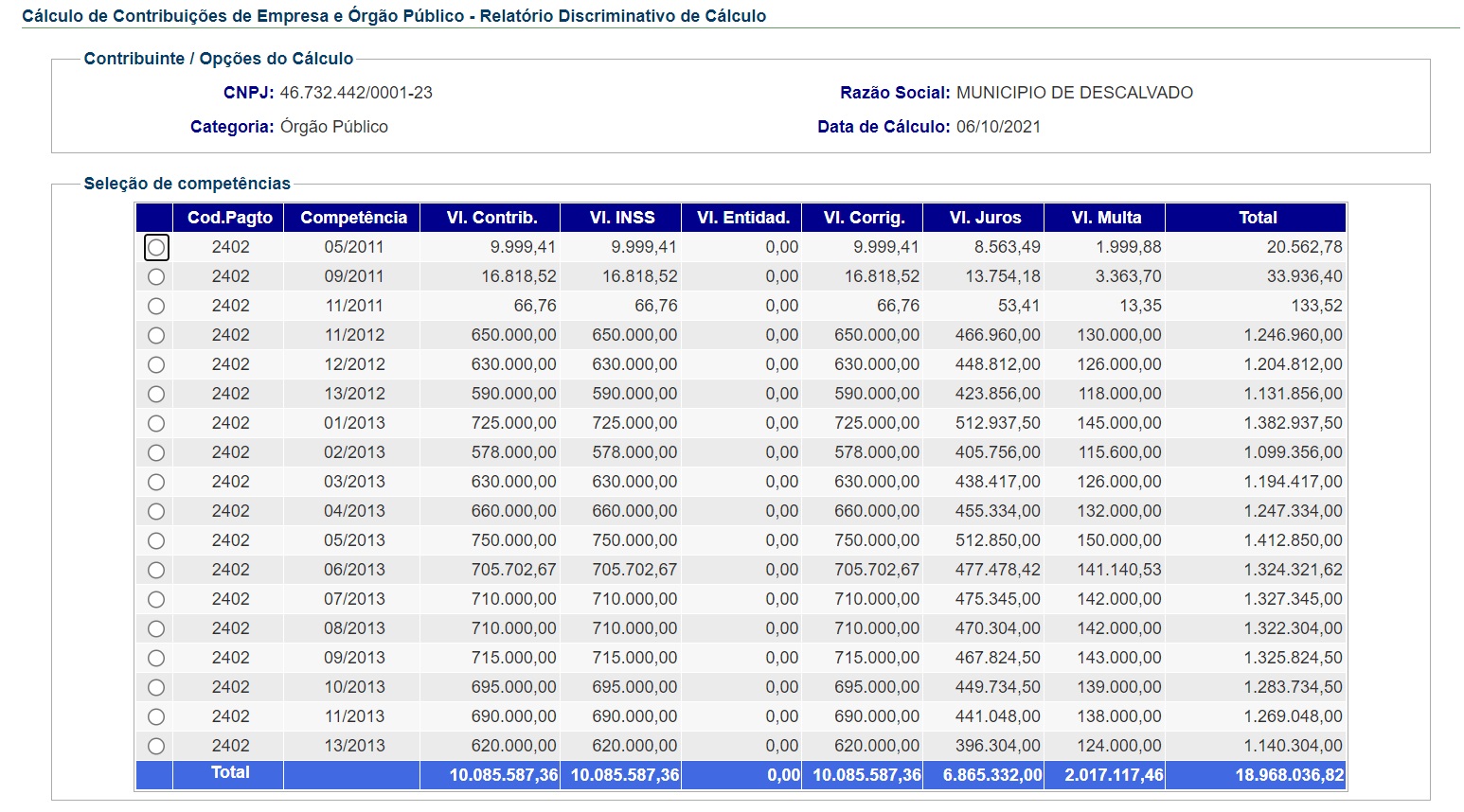Screen dimensions: 1464x812
Task: Pick the radio button for competência 01/2013
Action: tap(156, 424)
